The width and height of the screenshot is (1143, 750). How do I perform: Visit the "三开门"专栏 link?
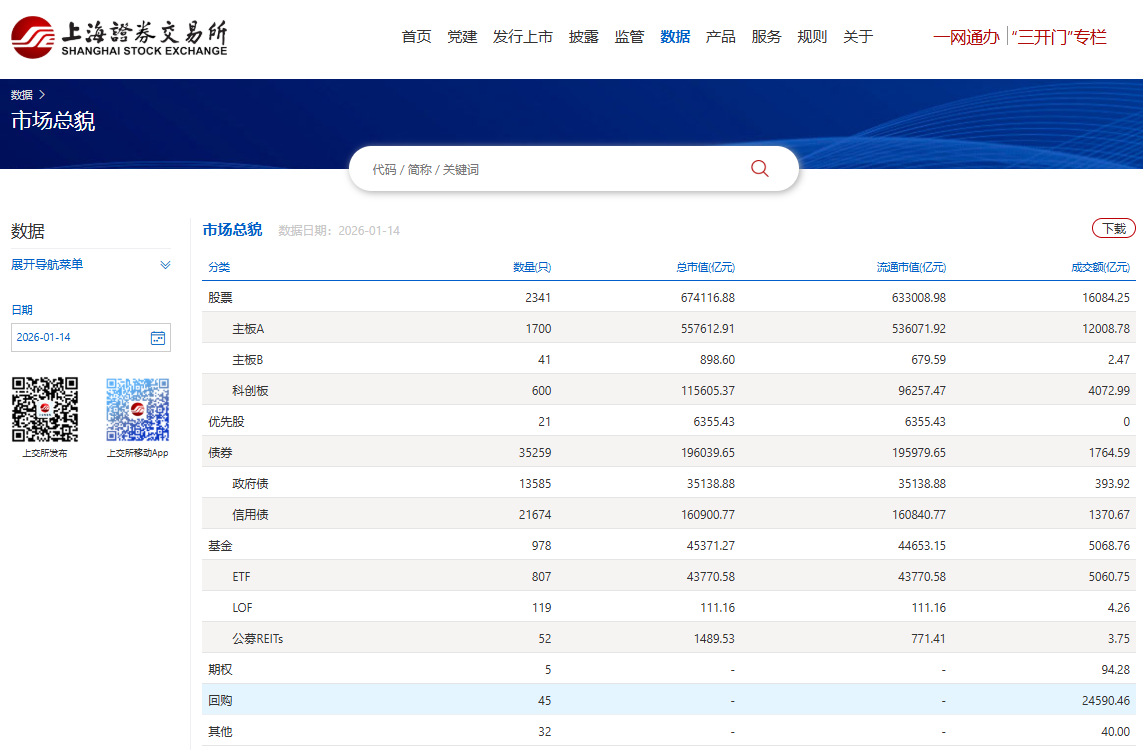1059,38
